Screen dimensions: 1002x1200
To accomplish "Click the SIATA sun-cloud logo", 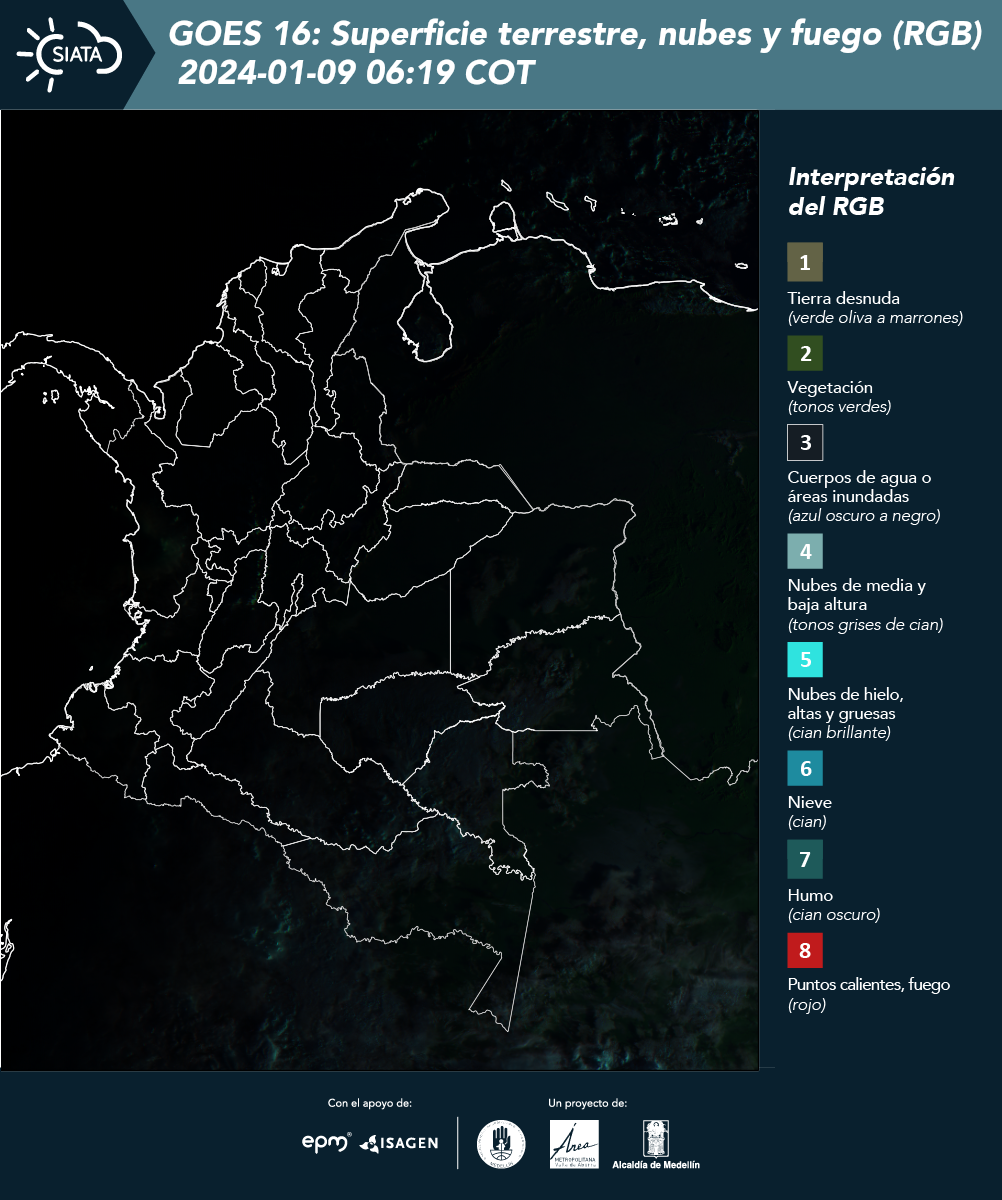I will click(70, 53).
